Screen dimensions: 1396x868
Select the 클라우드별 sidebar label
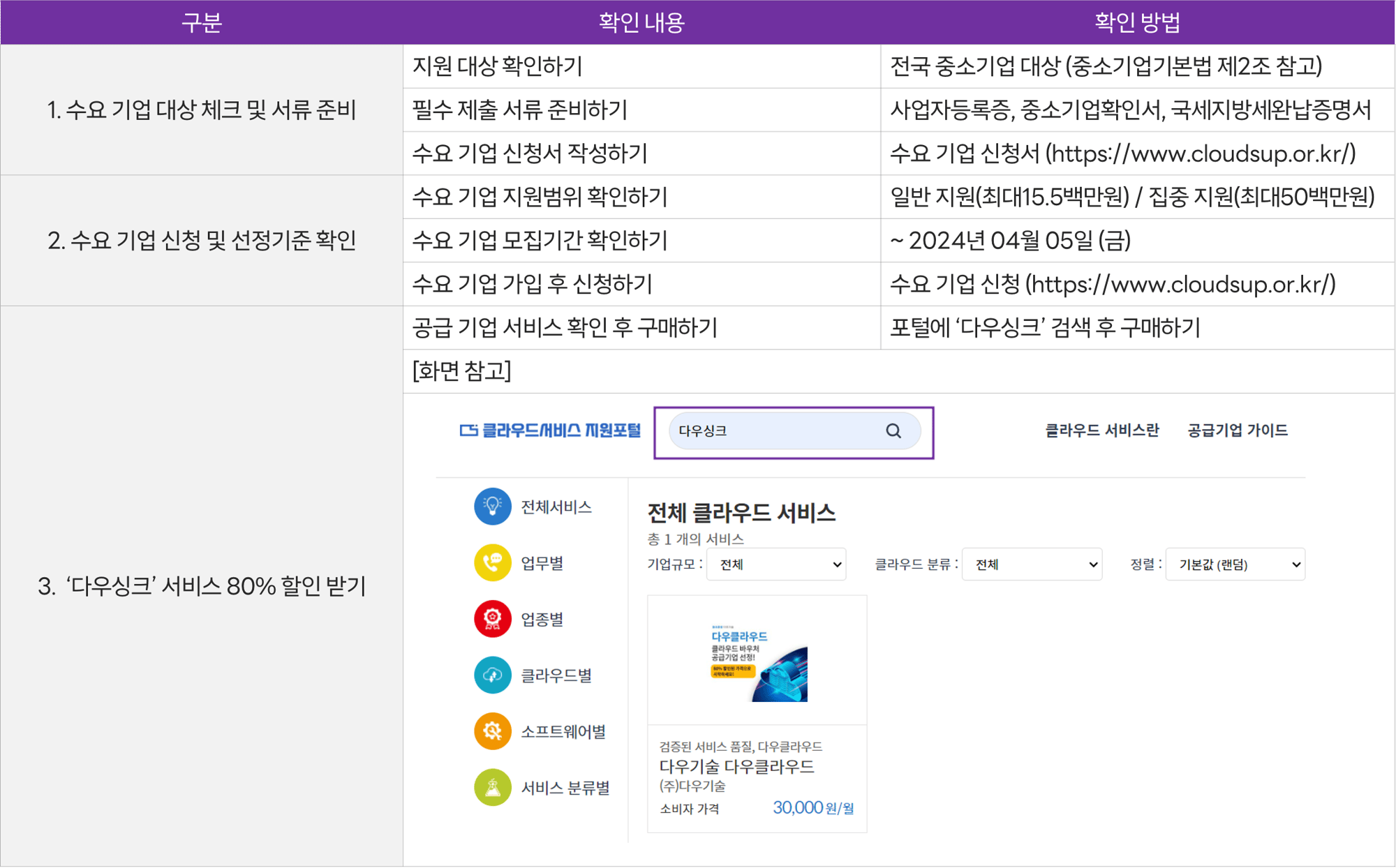(556, 675)
